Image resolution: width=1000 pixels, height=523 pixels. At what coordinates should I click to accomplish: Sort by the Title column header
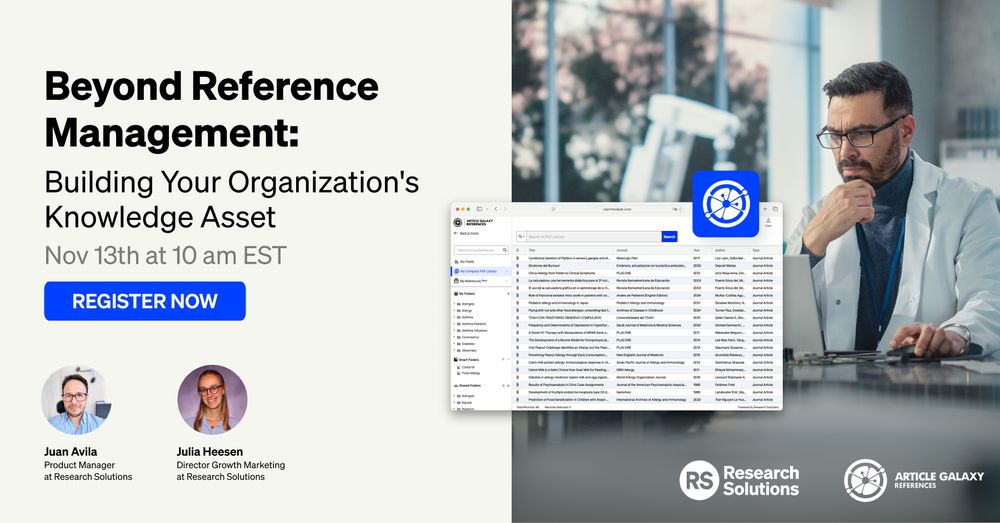(532, 250)
